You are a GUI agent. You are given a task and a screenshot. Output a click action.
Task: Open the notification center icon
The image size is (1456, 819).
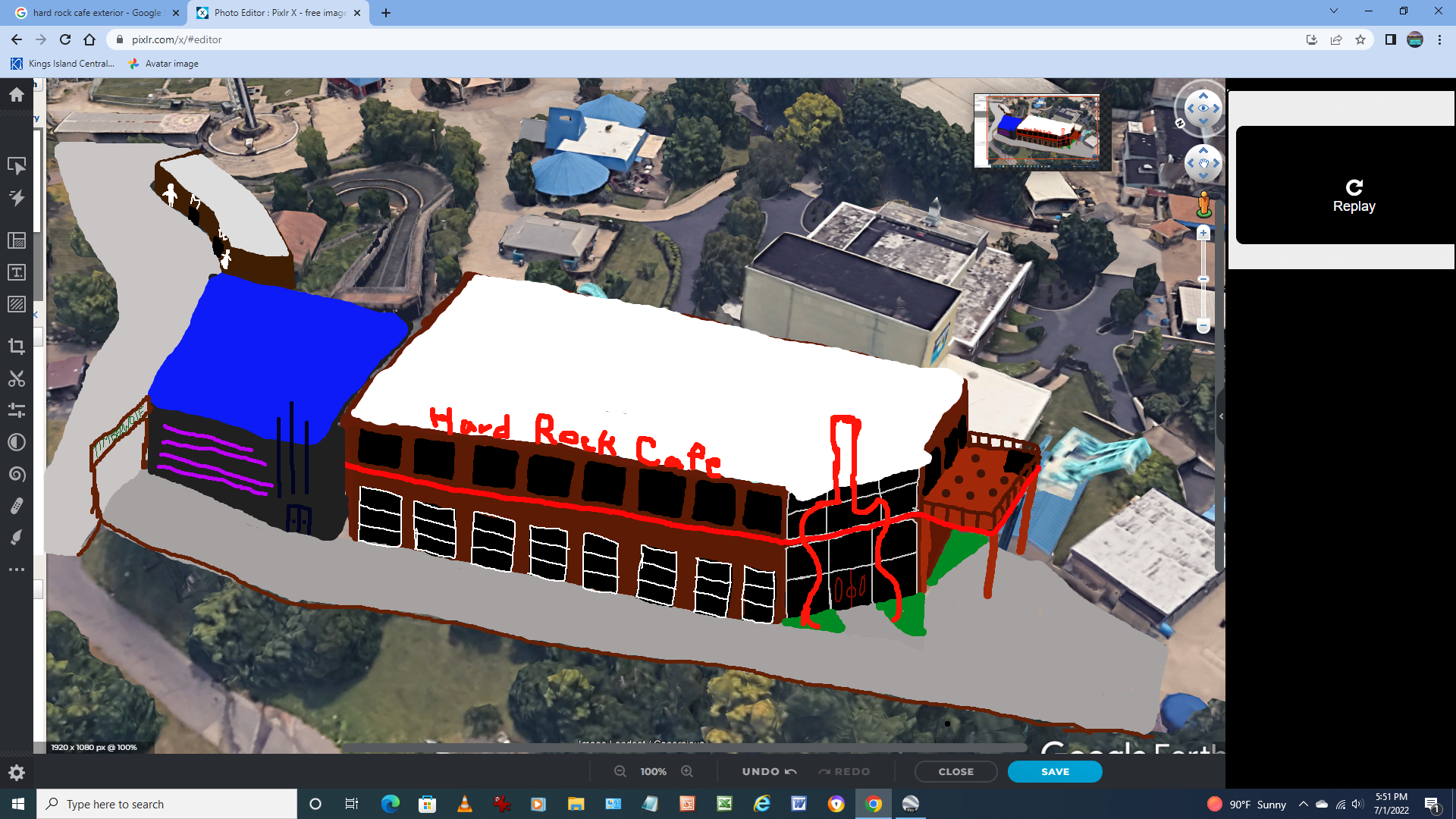click(x=1432, y=804)
